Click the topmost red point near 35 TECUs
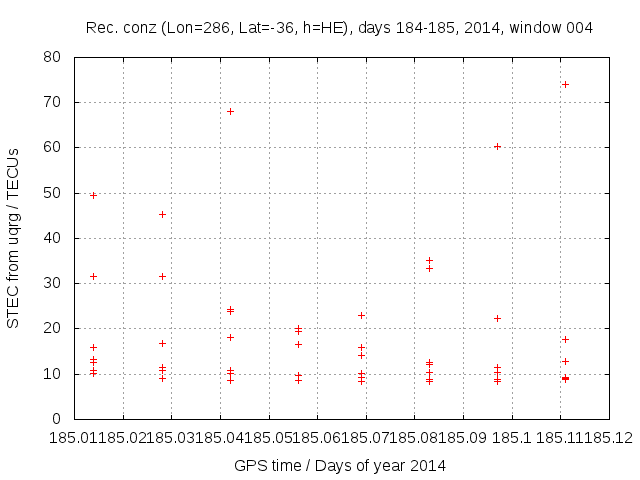 [x=429, y=260]
